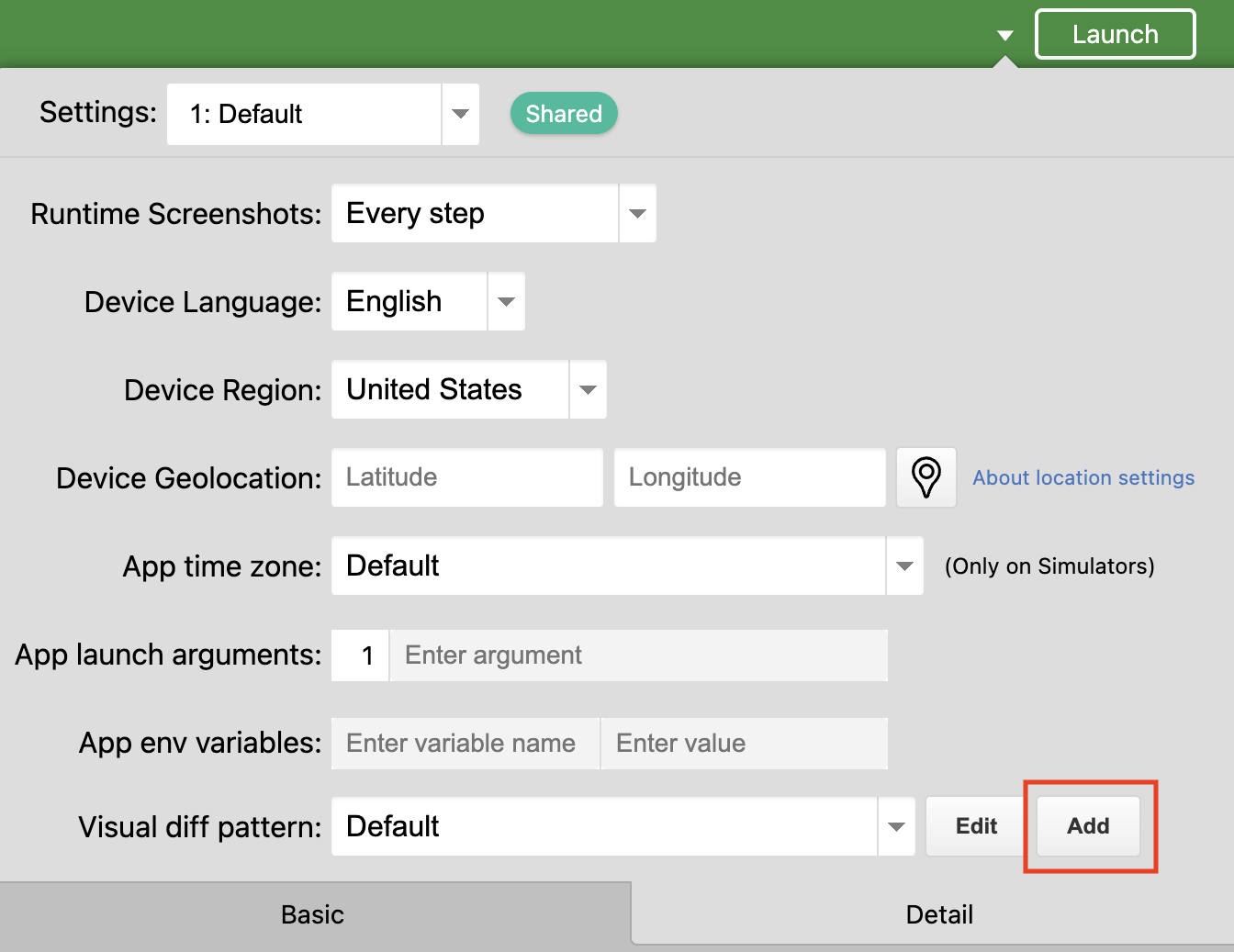Viewport: 1234px width, 952px height.
Task: Click the Shared badge next to Settings
Action: [x=564, y=113]
